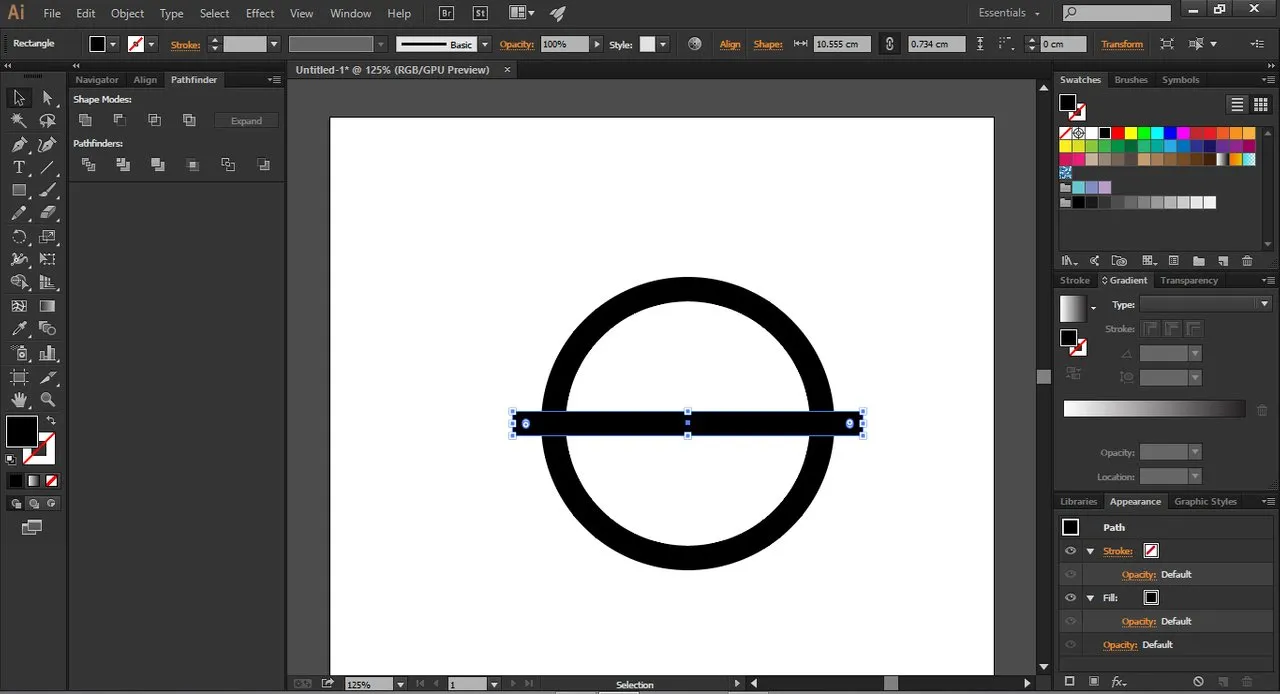This screenshot has height=694, width=1280.
Task: Click the Clear Appearance icon
Action: tap(1197, 682)
